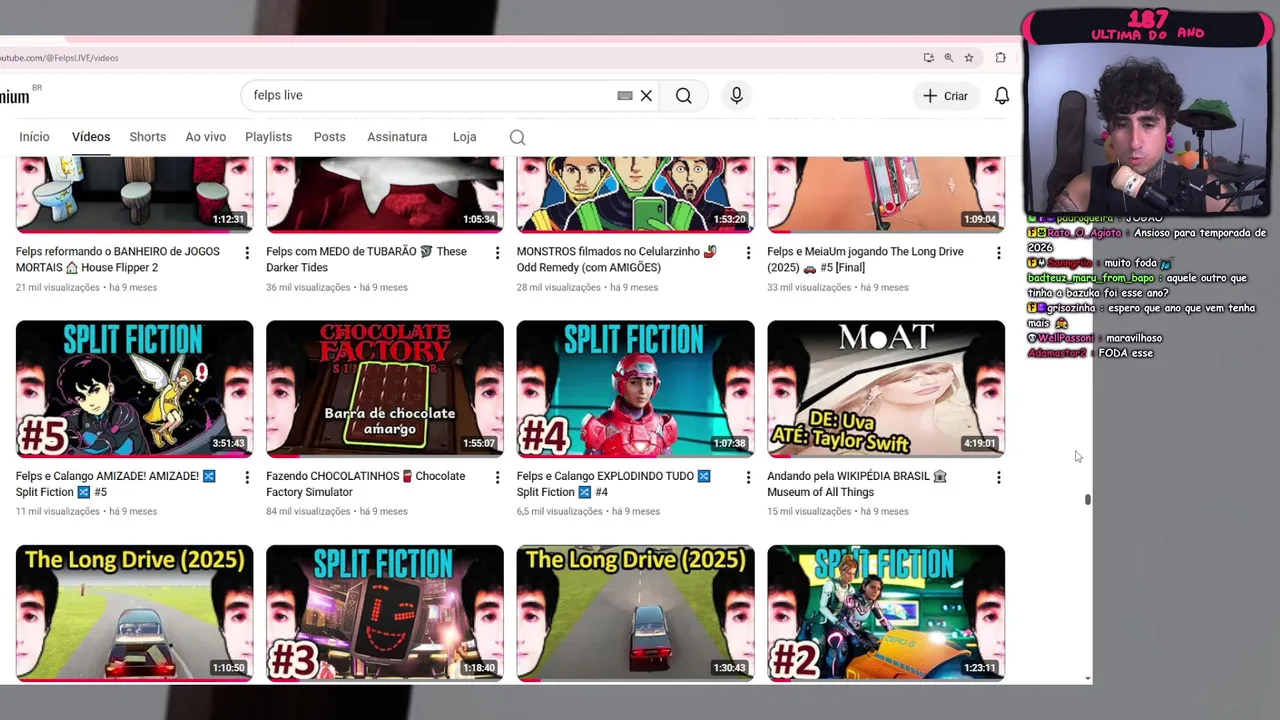This screenshot has width=1280, height=720.
Task: Open options menu for Long Drive #5 Final video
Action: [x=998, y=254]
